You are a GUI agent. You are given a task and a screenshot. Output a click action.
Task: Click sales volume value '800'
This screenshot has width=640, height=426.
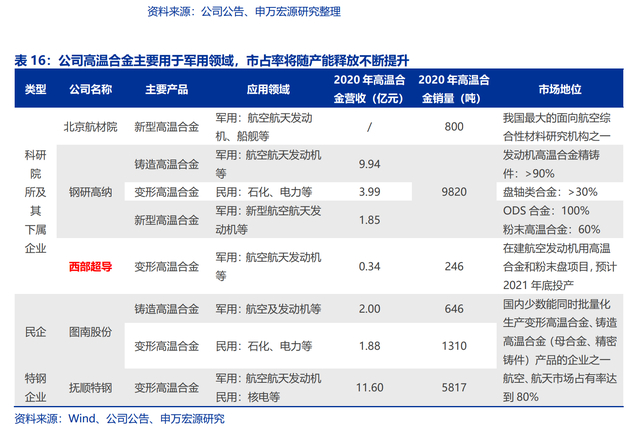pyautogui.click(x=454, y=127)
